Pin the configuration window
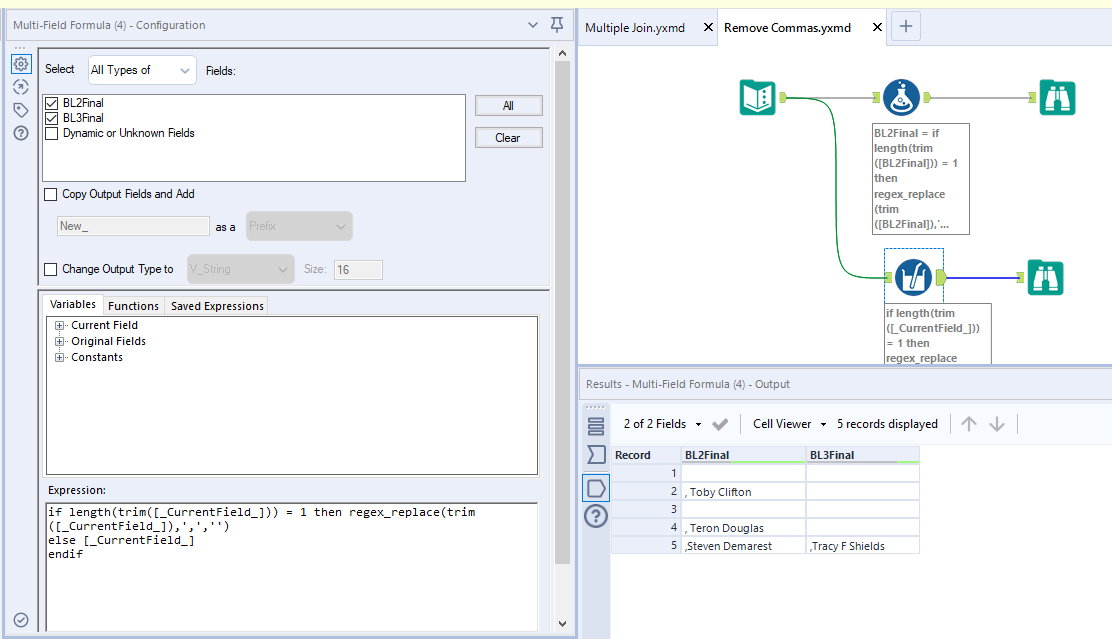The image size is (1112, 639). click(x=557, y=24)
